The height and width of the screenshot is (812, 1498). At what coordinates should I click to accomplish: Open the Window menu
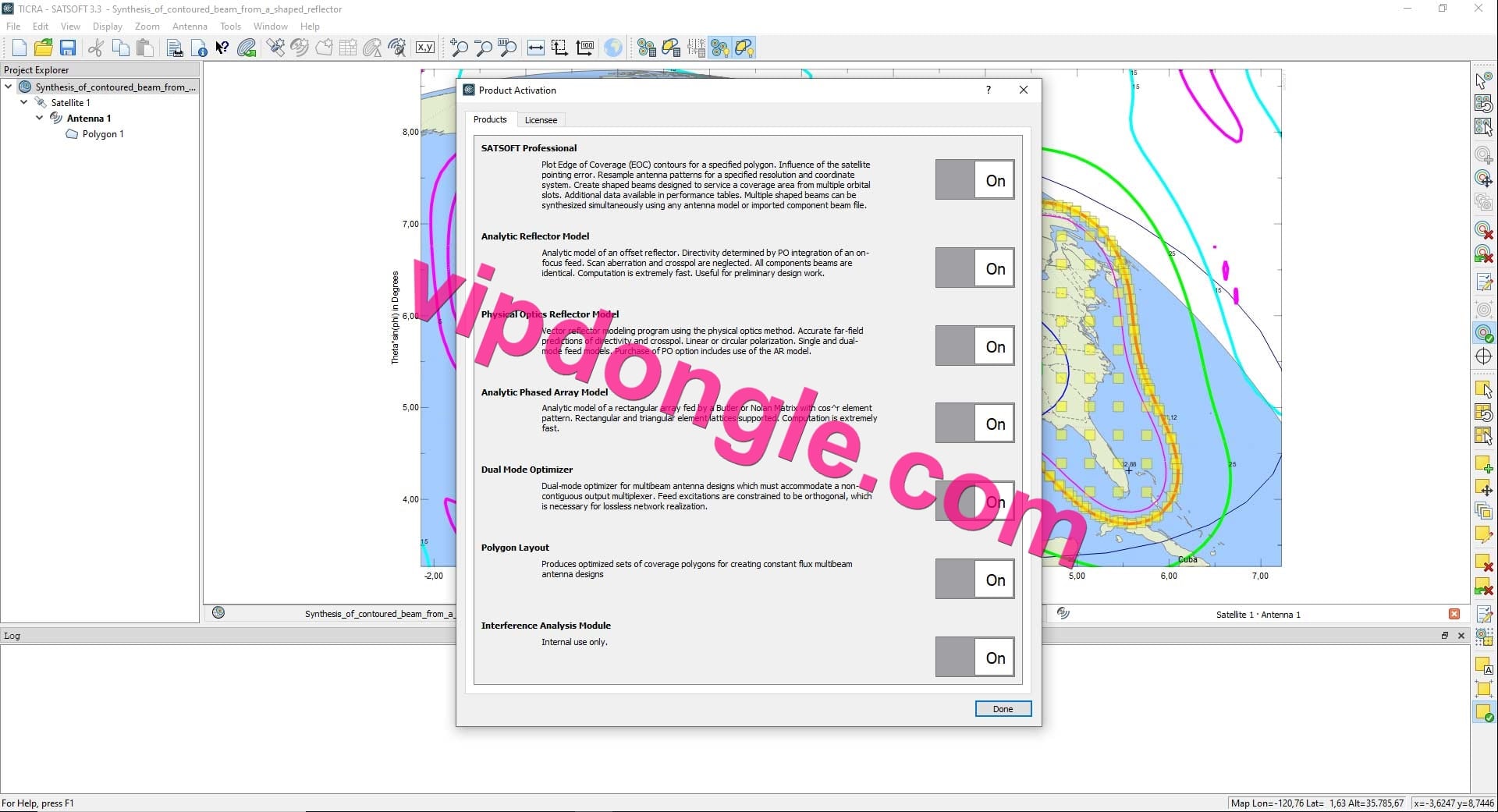(x=271, y=26)
